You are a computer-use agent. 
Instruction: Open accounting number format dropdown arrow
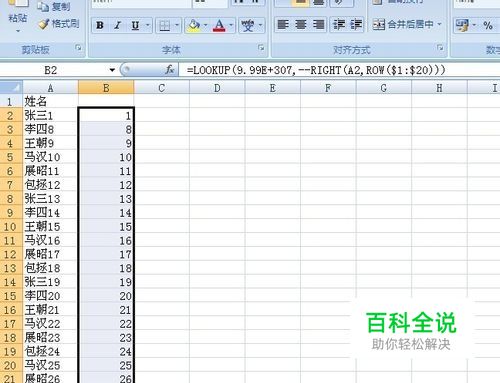click(474, 25)
